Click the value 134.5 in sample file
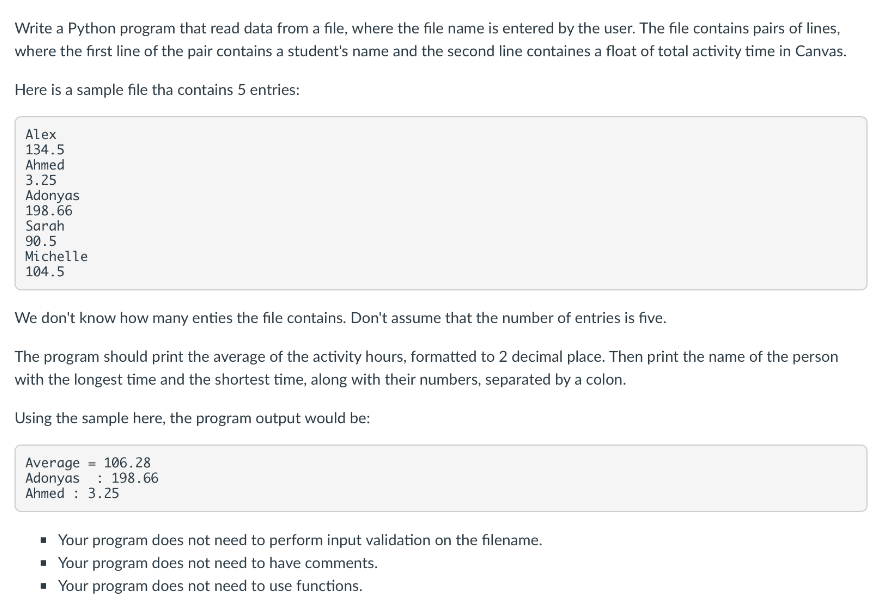The height and width of the screenshot is (598, 874). tap(45, 150)
